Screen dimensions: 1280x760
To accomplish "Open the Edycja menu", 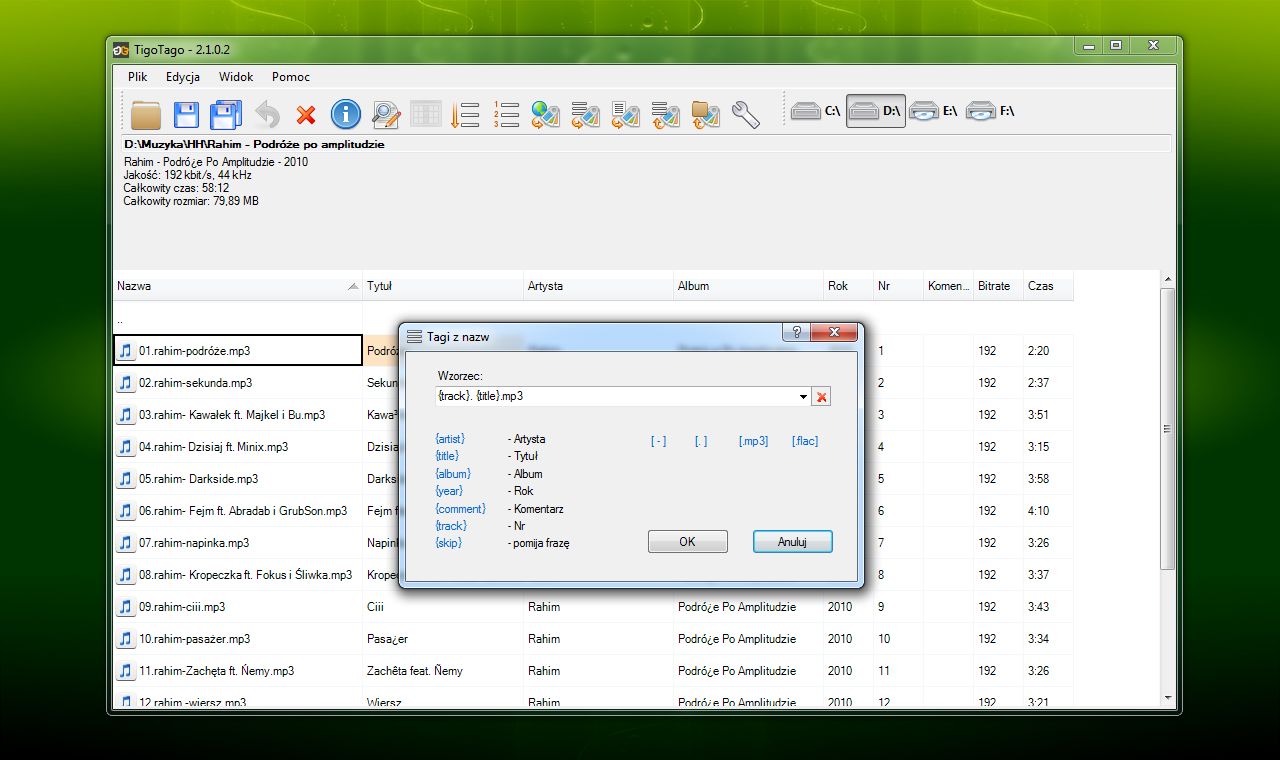I will (x=183, y=77).
